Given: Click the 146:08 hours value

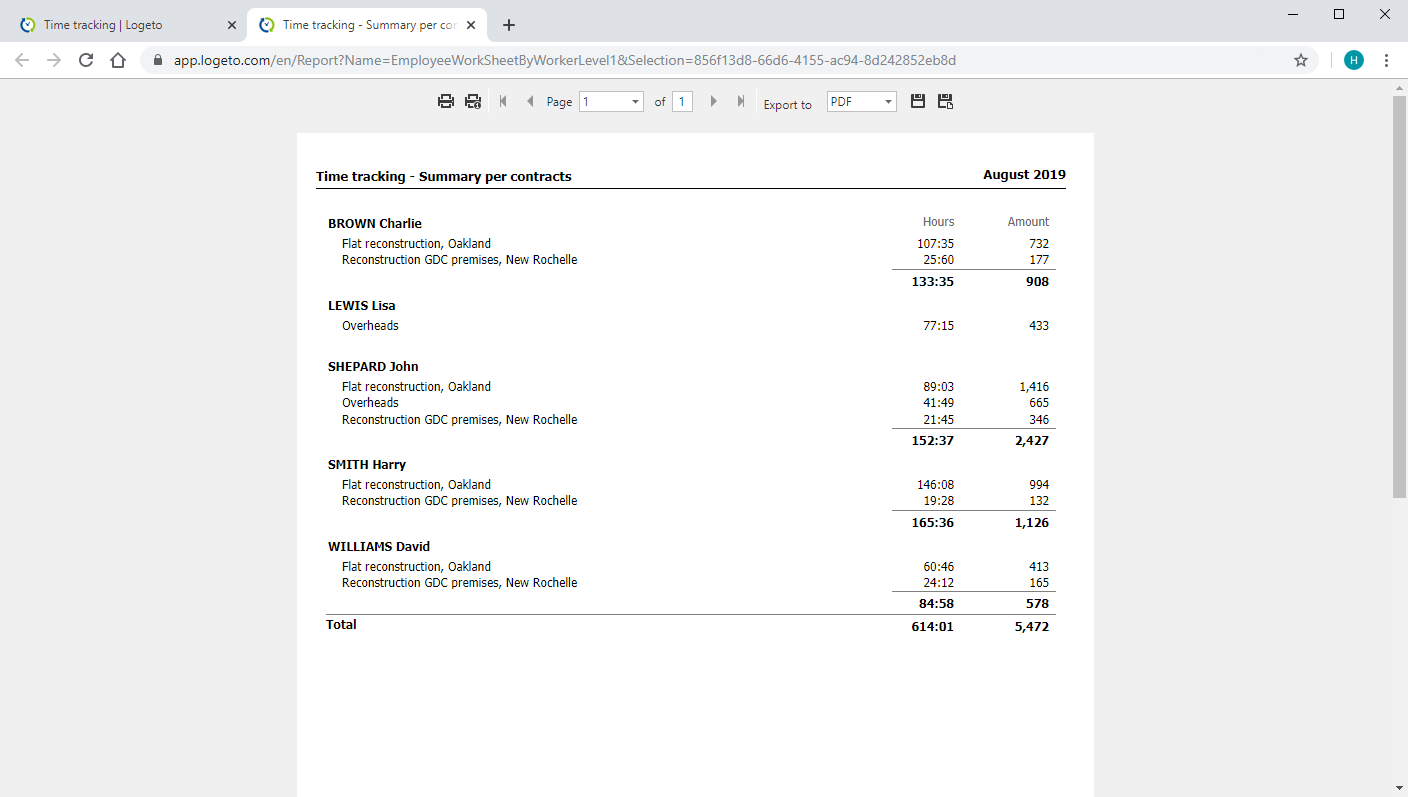Looking at the screenshot, I should pyautogui.click(x=936, y=484).
